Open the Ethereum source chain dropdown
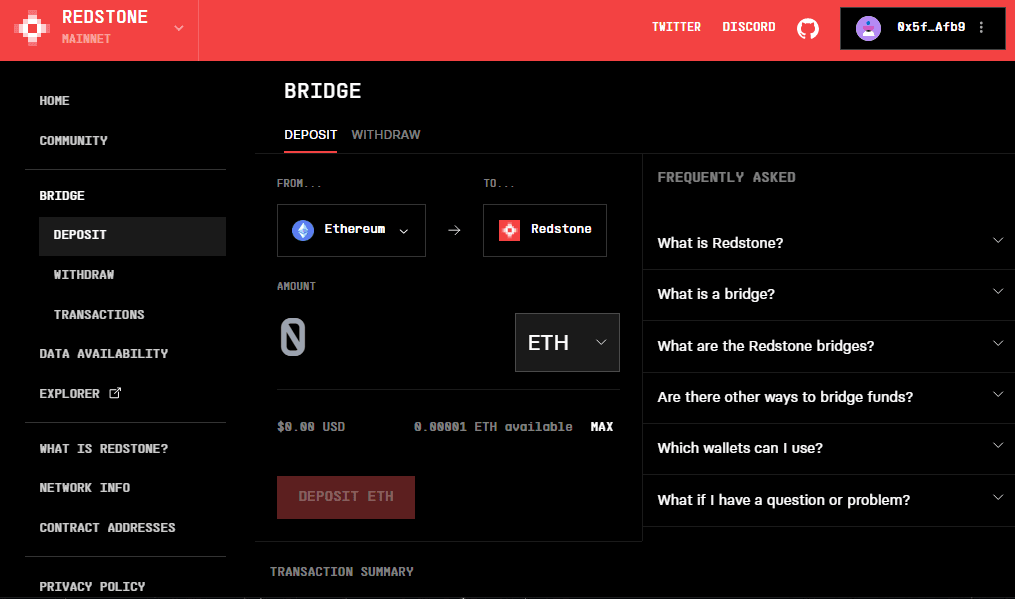 [351, 231]
